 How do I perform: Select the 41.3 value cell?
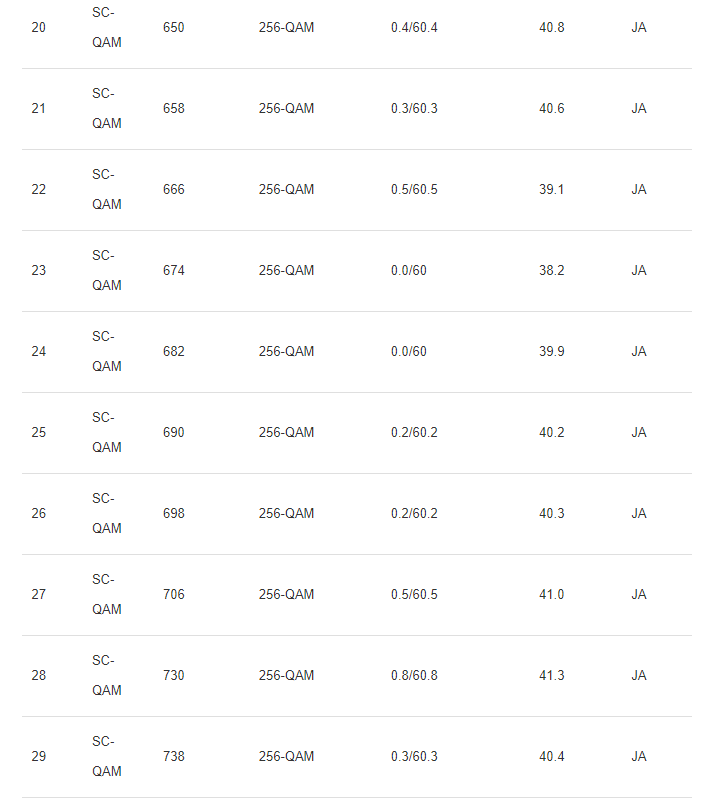pyautogui.click(x=551, y=675)
